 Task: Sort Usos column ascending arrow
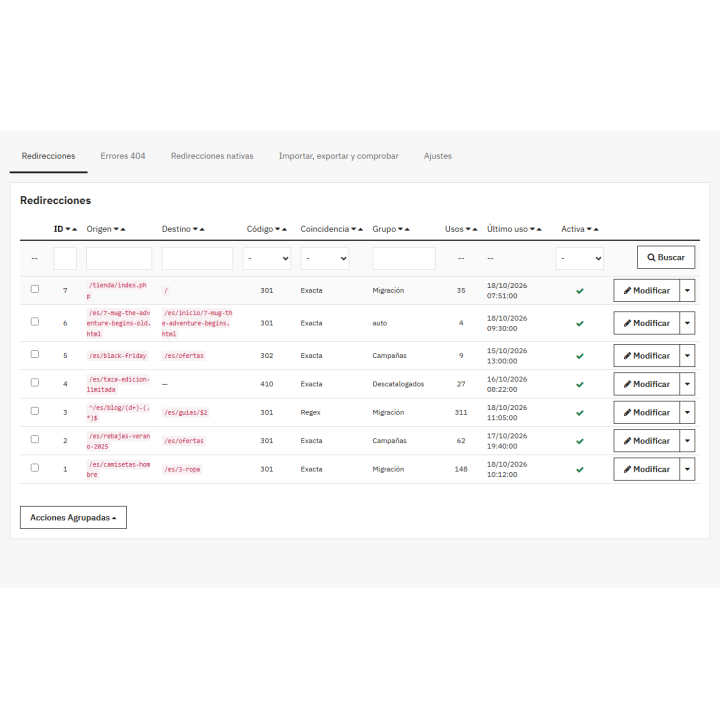pos(475,229)
